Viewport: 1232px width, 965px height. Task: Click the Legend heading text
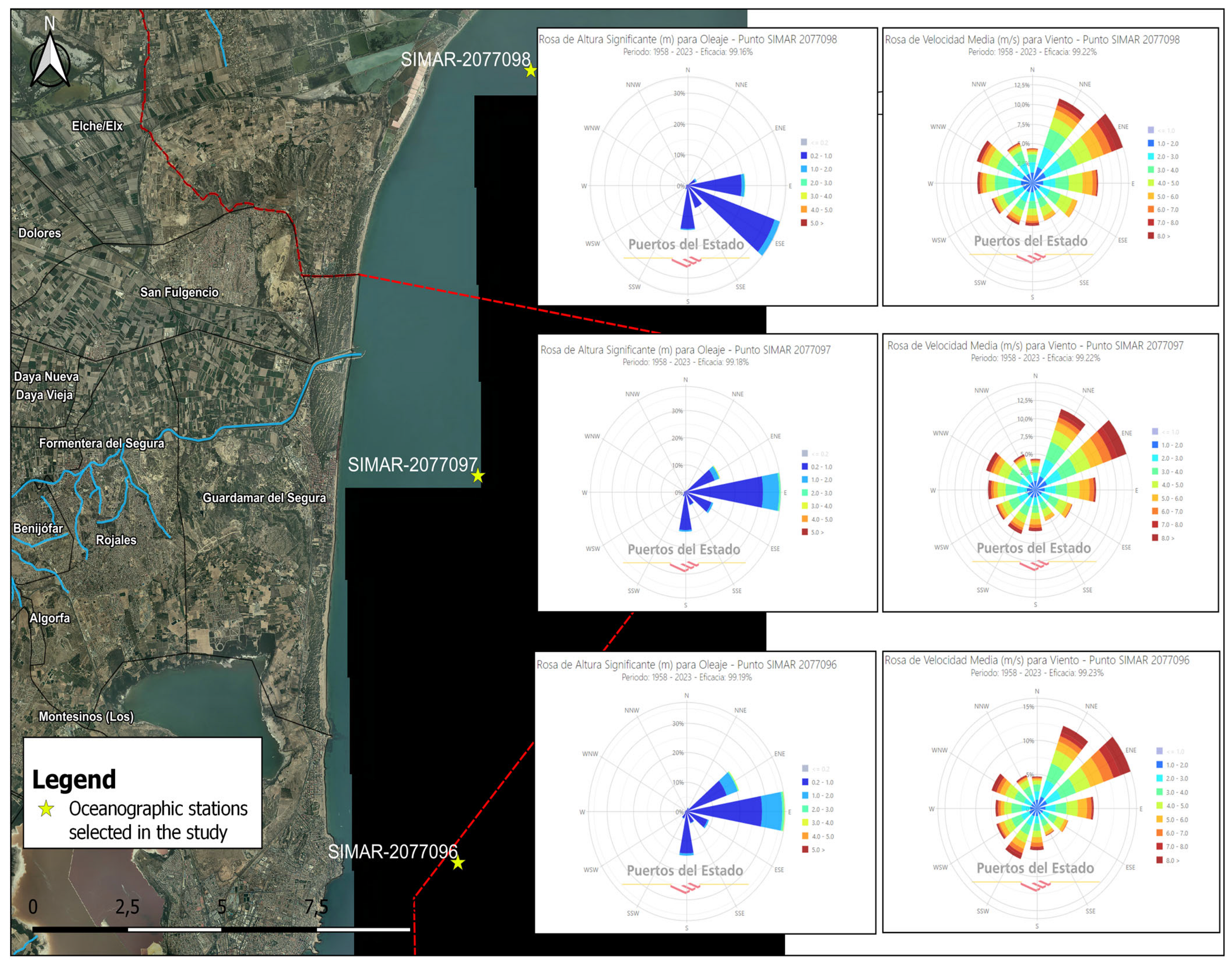point(74,779)
